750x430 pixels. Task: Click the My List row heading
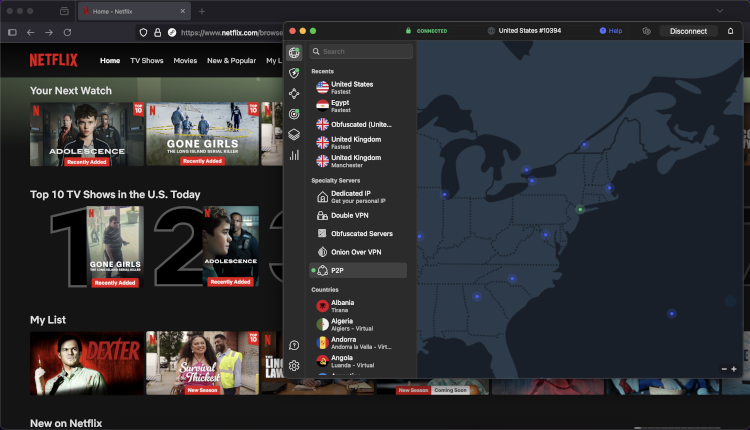48,320
